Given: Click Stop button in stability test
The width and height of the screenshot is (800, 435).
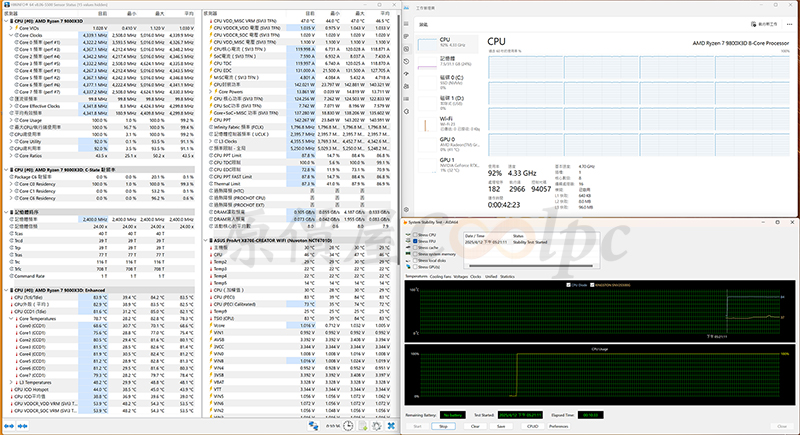Looking at the screenshot, I should 442,424.
